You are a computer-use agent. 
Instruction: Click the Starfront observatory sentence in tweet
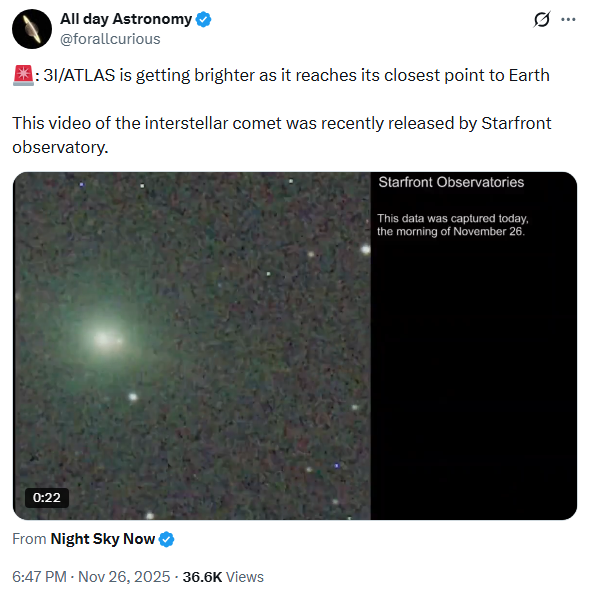[282, 135]
